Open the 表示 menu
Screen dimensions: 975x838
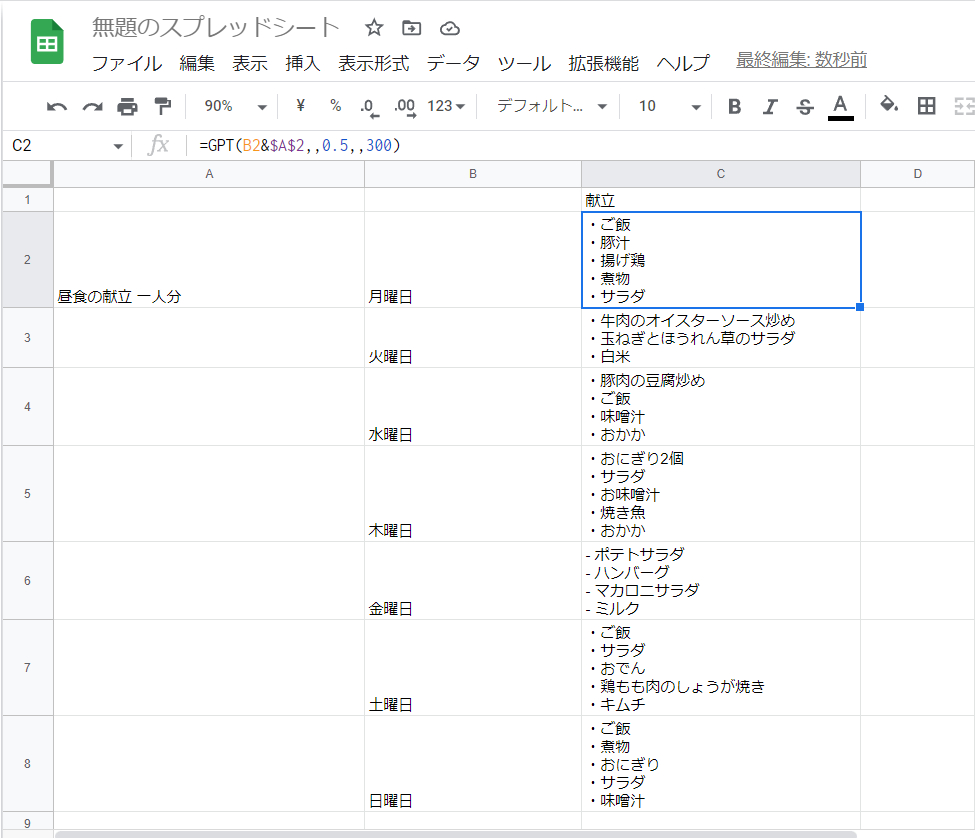click(250, 63)
